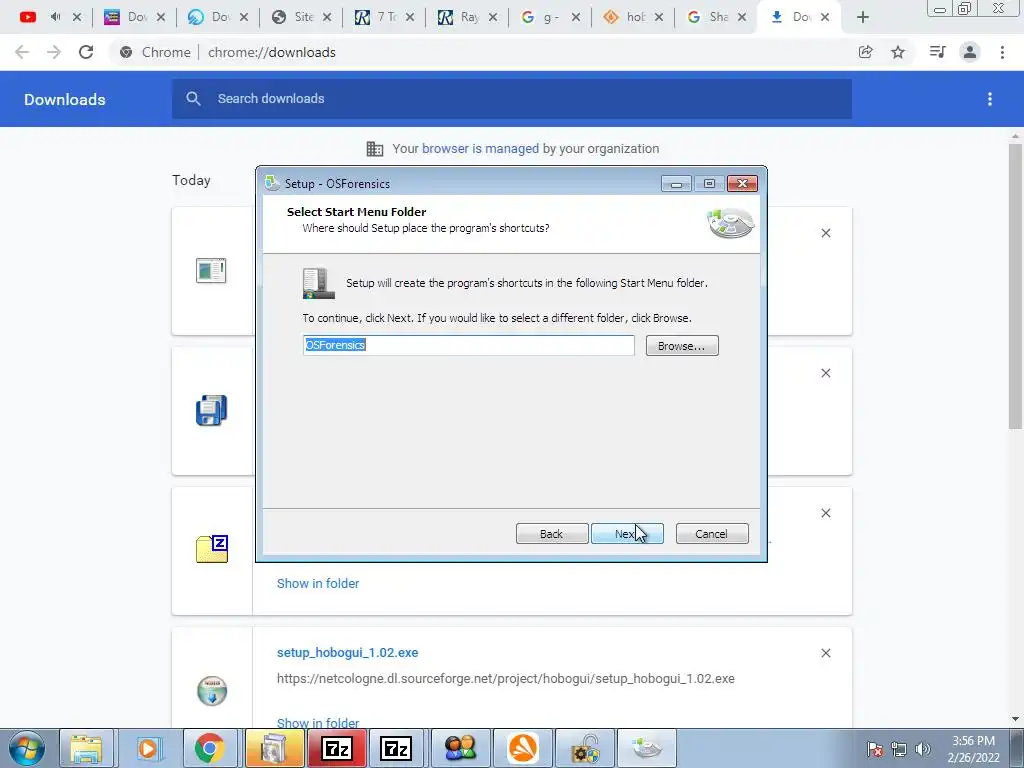Click the hobogui installer file icon

[x=212, y=691]
